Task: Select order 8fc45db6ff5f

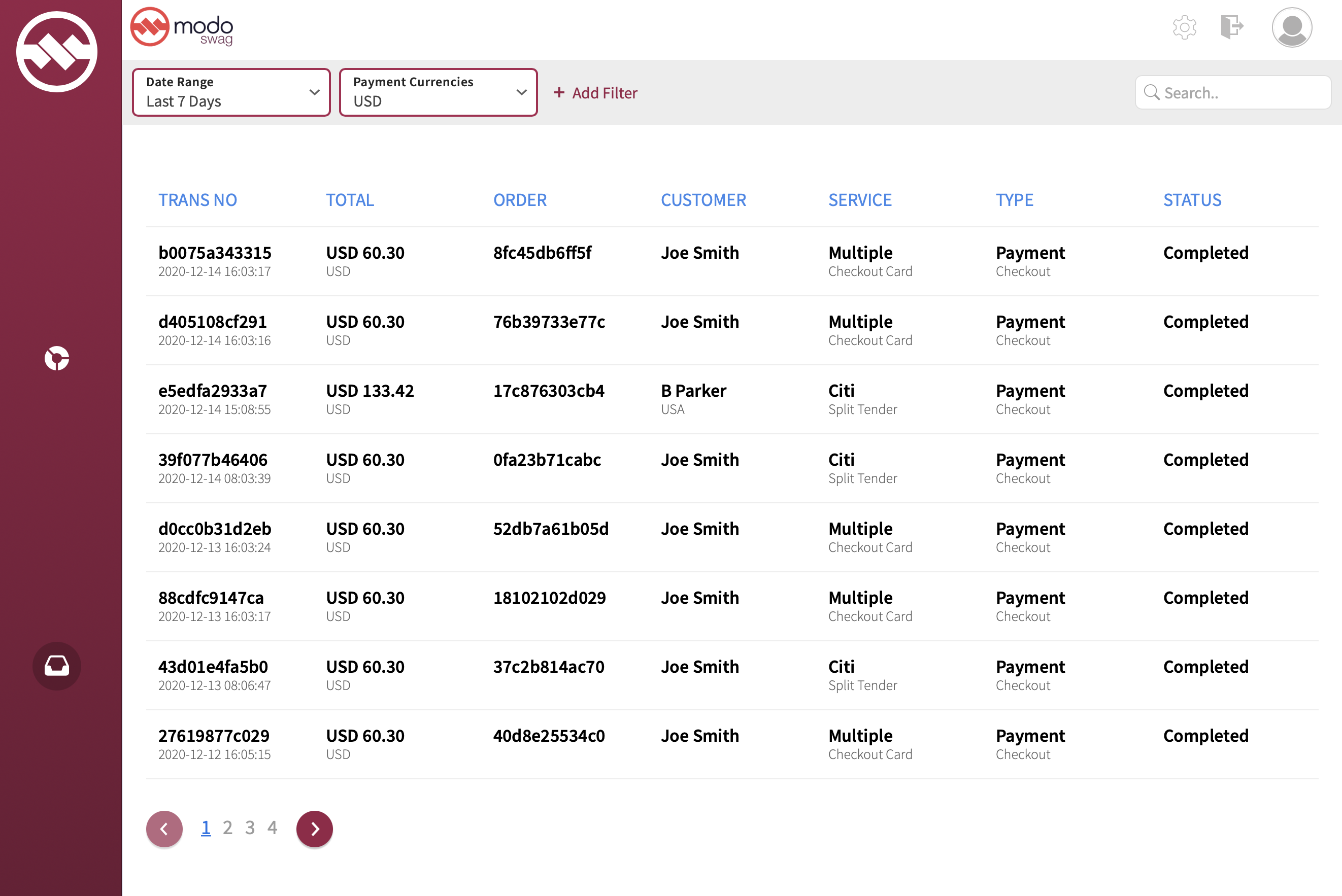Action: [x=542, y=253]
